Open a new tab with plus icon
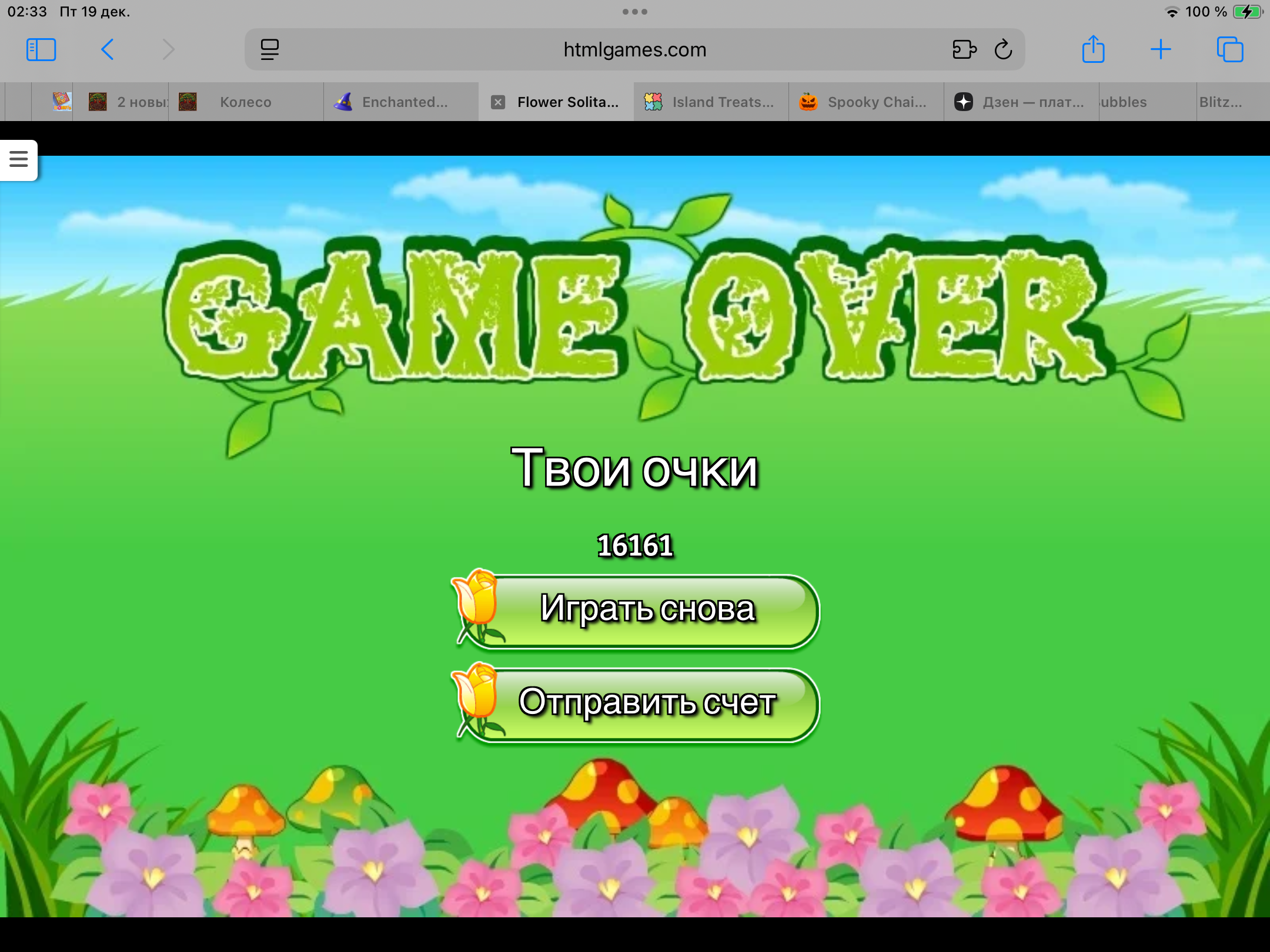 (1161, 50)
